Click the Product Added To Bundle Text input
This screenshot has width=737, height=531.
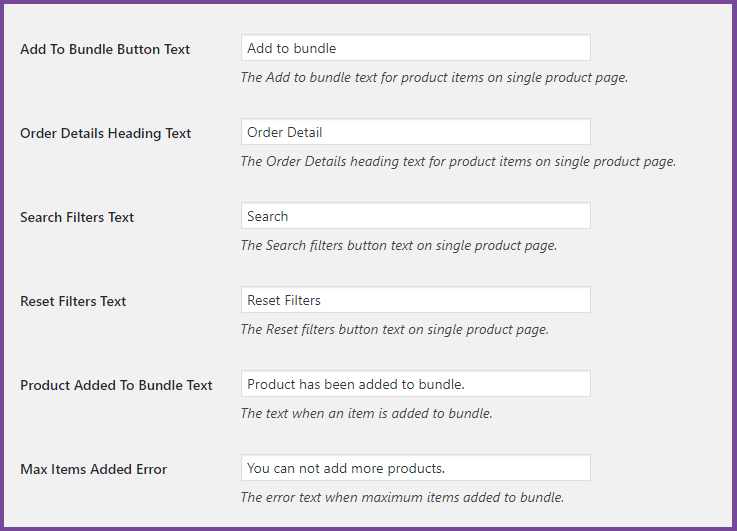click(415, 384)
